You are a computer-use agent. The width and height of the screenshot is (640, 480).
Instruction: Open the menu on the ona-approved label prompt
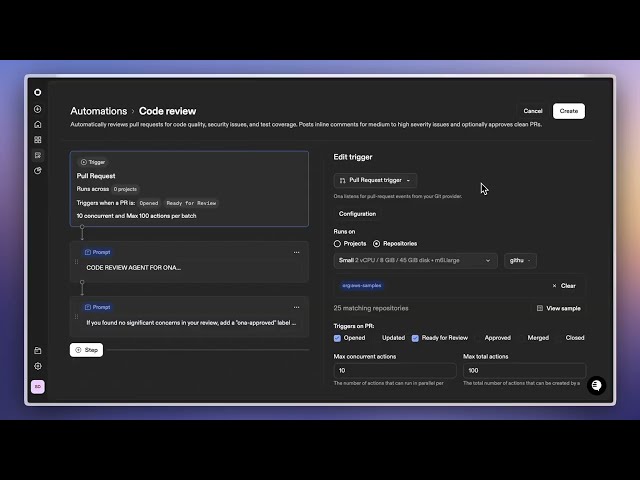tap(296, 307)
